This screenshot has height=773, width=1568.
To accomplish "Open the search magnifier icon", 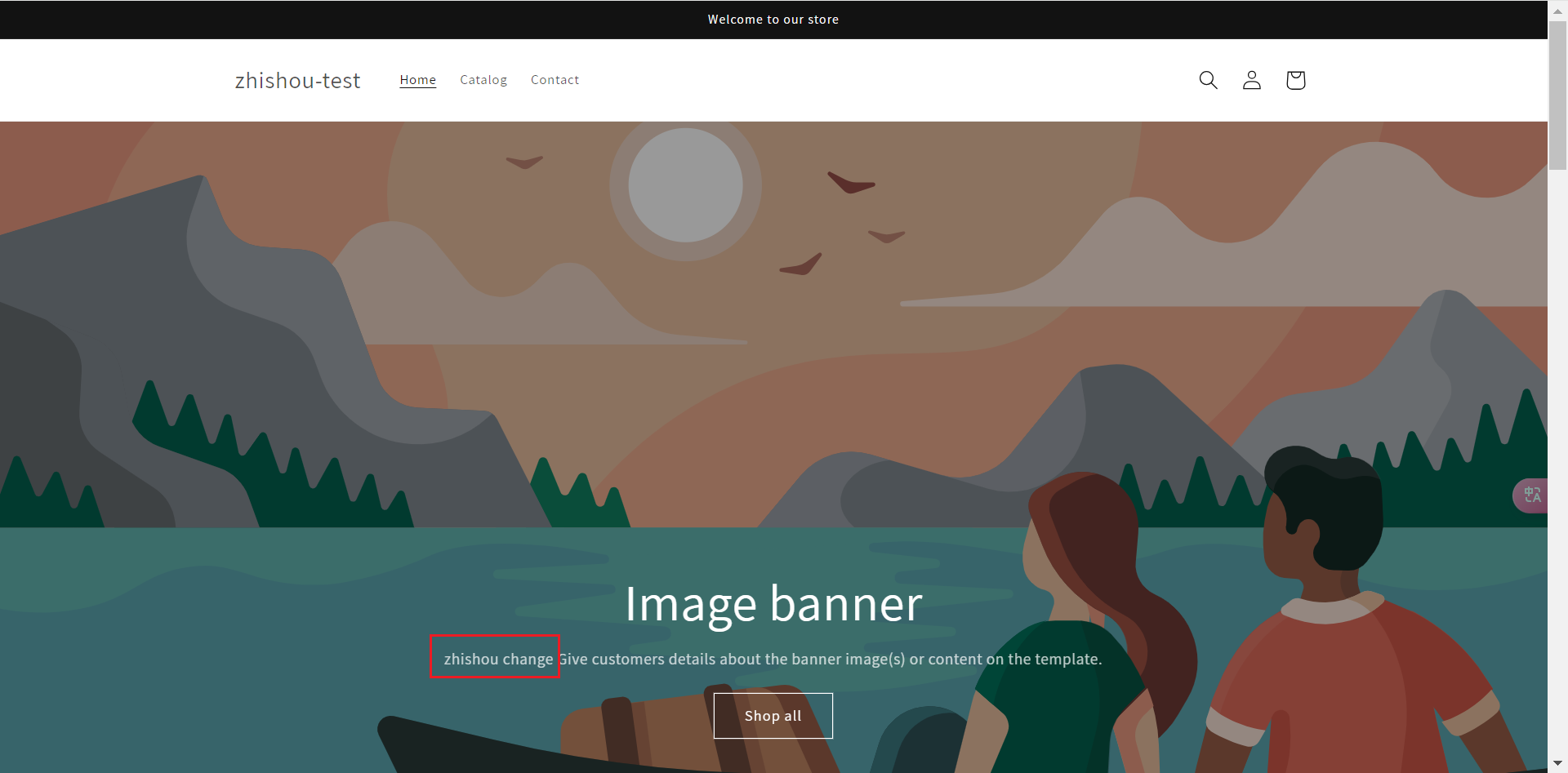I will (1208, 80).
